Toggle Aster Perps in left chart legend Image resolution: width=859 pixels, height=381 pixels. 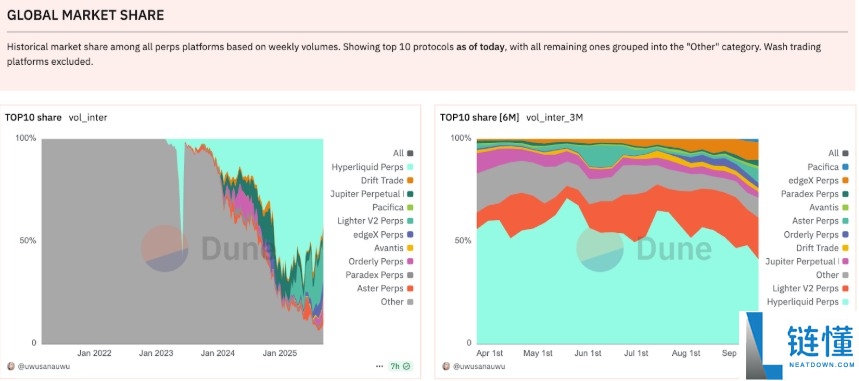point(385,288)
